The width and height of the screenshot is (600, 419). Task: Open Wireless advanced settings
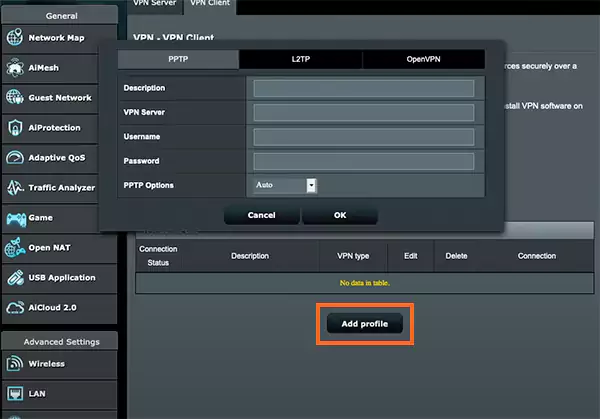(x=59, y=364)
